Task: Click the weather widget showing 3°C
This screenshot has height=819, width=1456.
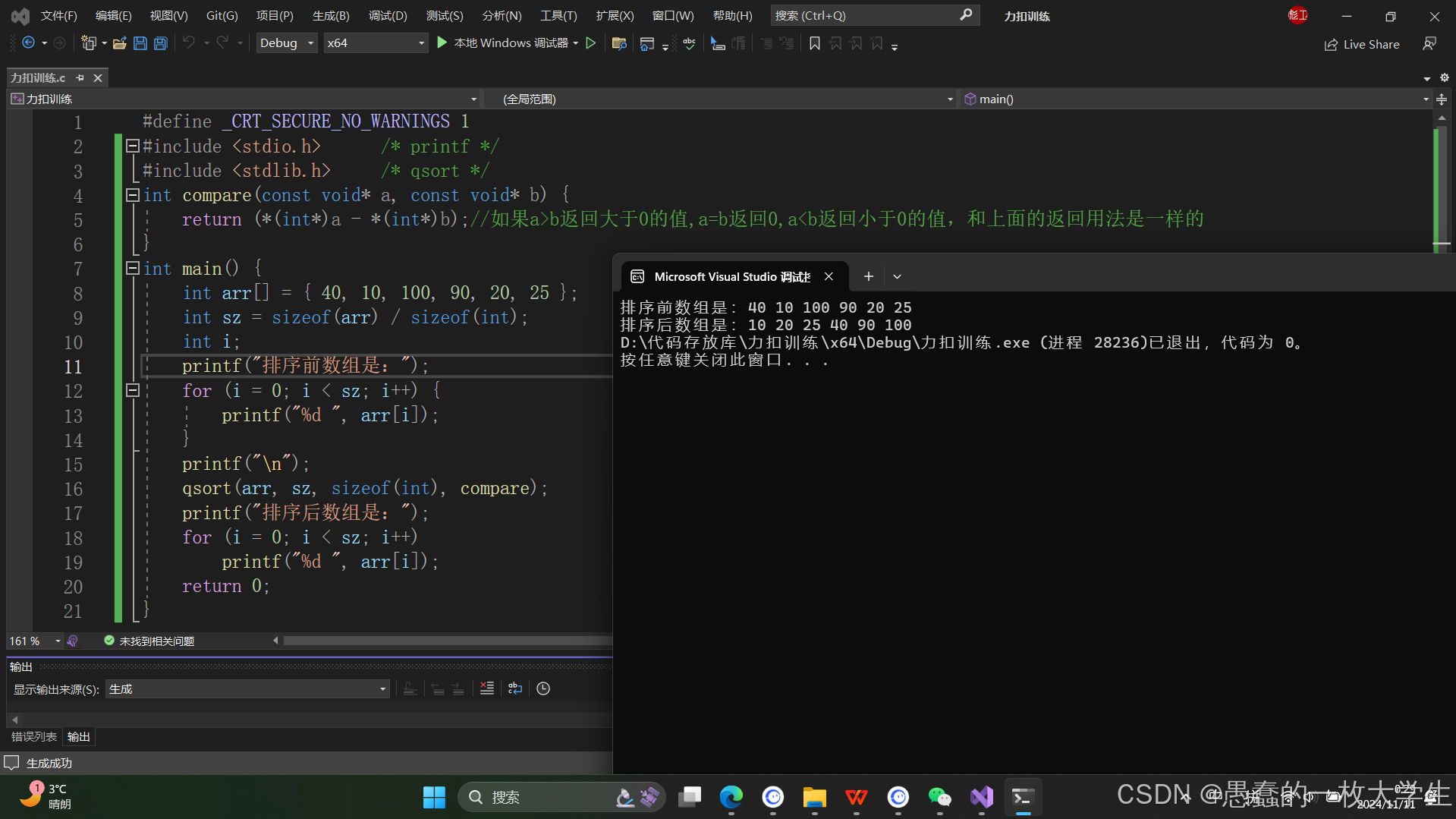Action: point(46,796)
